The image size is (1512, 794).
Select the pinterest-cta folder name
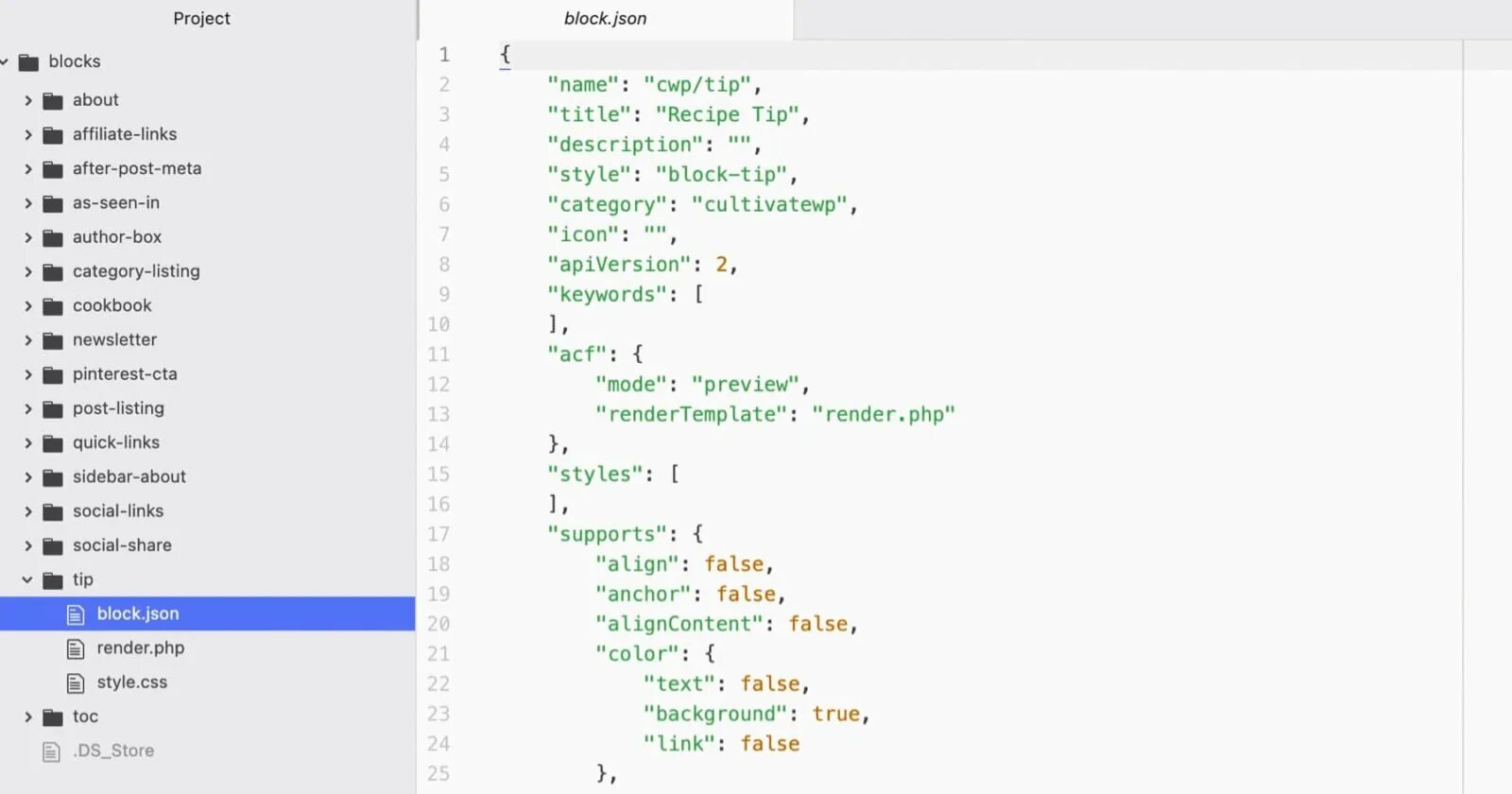click(x=125, y=374)
